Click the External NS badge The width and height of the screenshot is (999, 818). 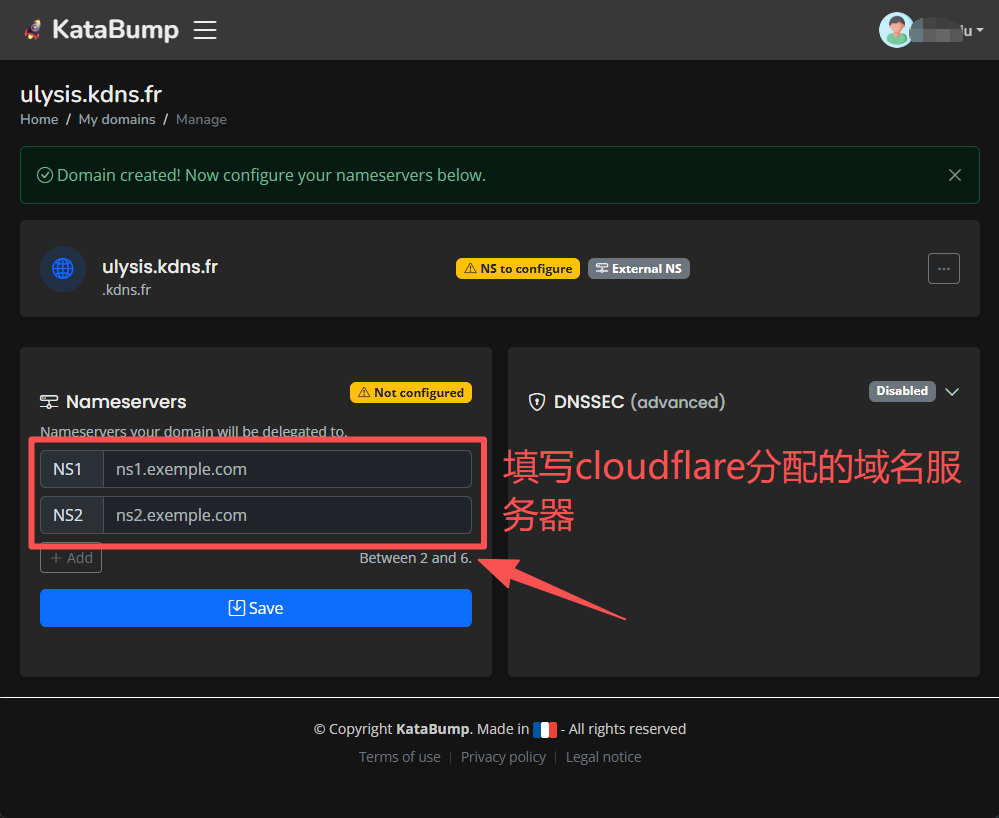[638, 269]
